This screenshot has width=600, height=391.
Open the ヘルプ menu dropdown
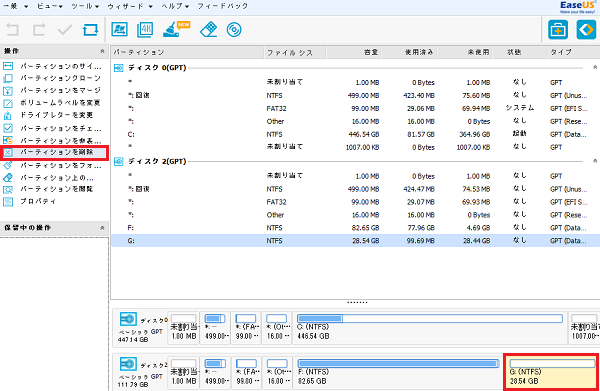pos(175,6)
